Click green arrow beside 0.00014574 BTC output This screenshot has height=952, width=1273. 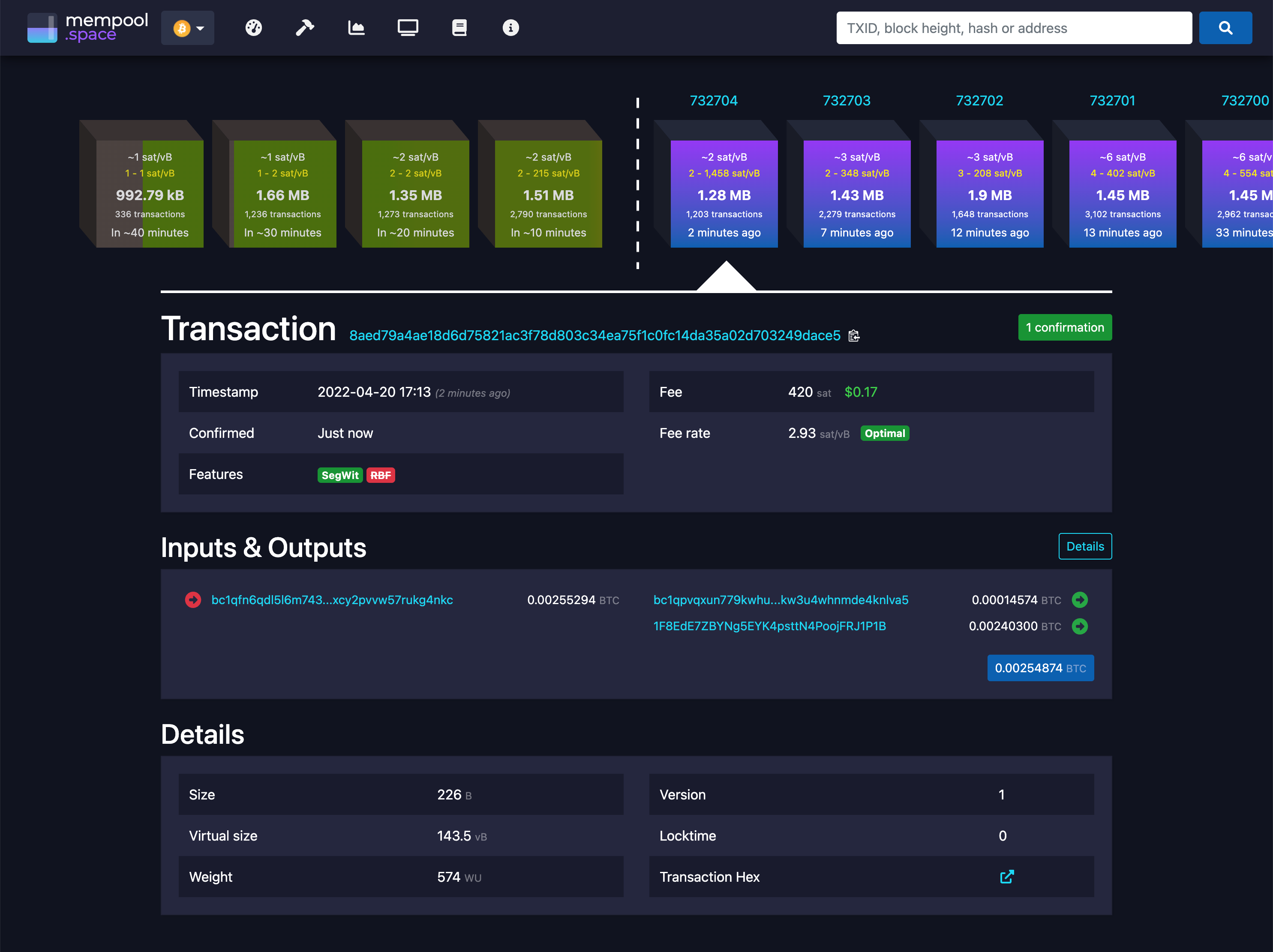tap(1080, 600)
